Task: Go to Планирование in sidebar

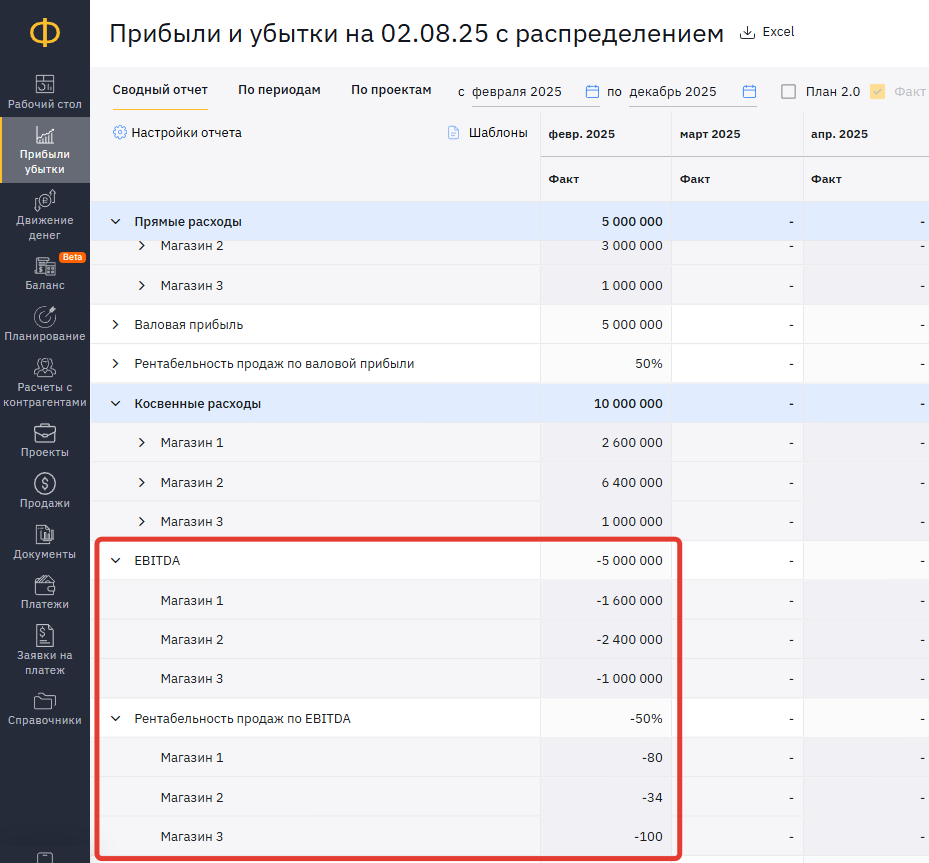Action: tap(44, 324)
